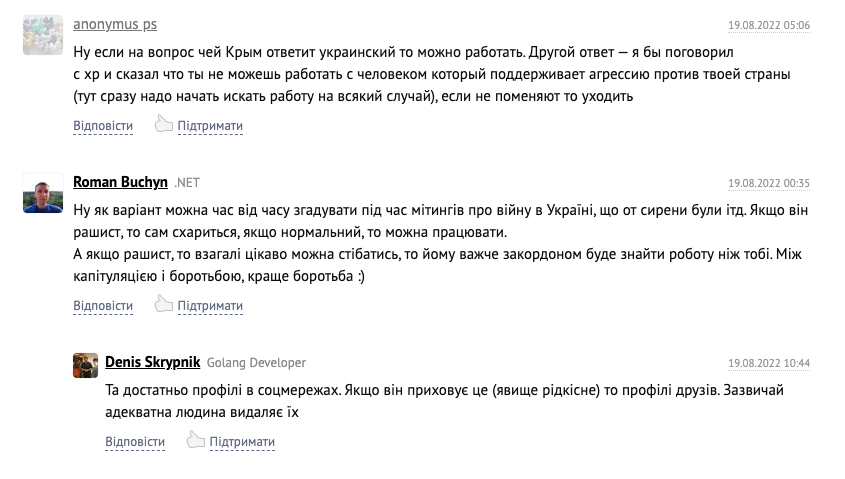Open anonymus ps avatar image

43,35
